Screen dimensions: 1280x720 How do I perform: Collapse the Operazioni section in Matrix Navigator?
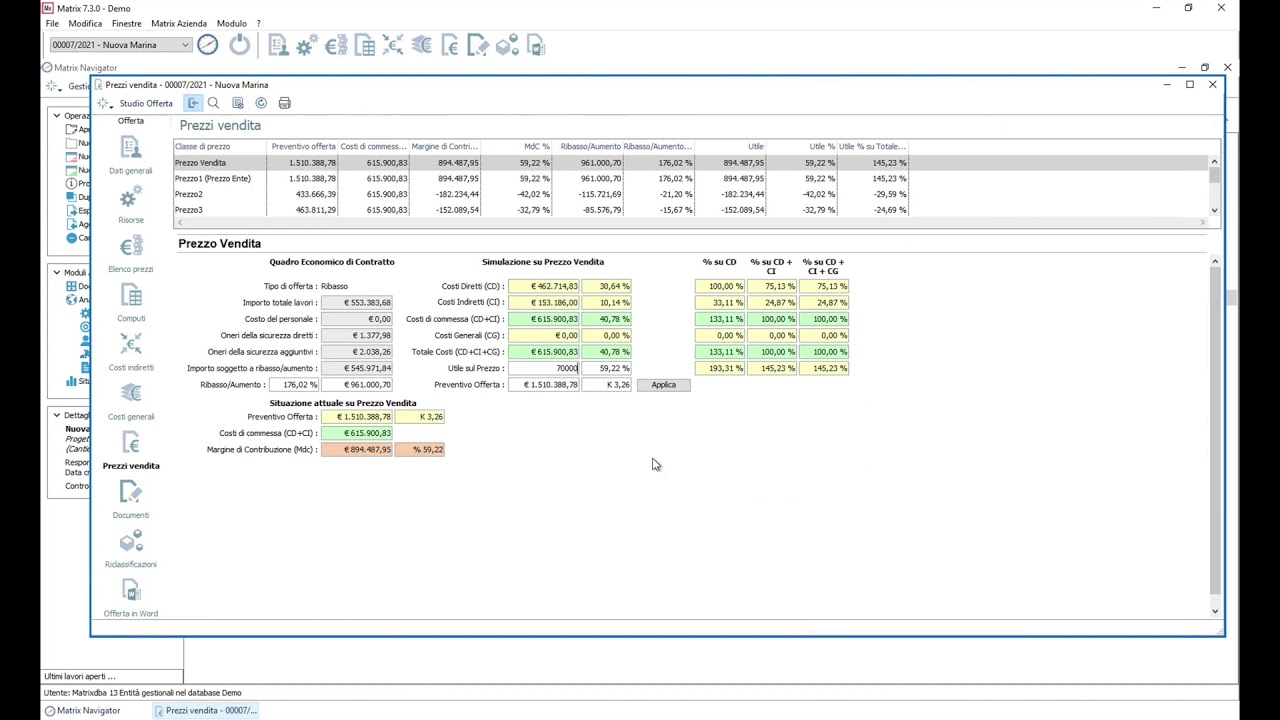tap(57, 116)
